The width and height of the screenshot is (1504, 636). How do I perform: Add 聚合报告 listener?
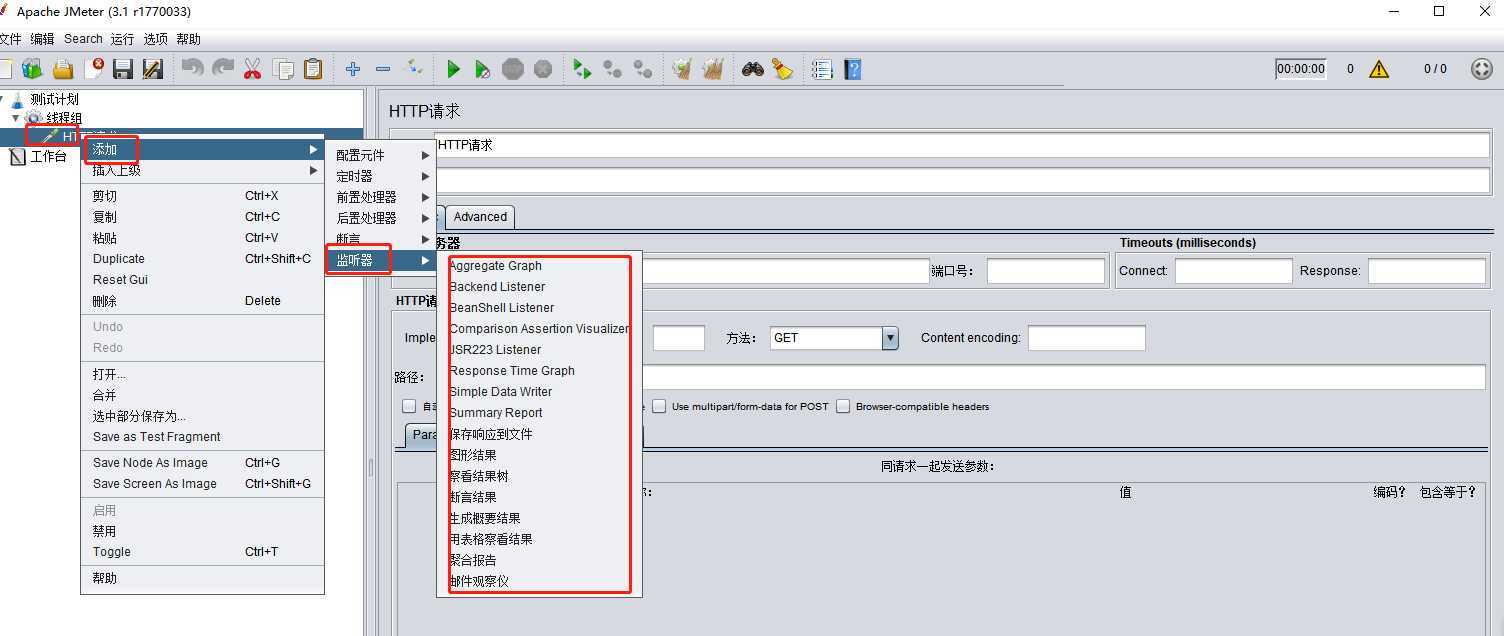tap(539, 560)
